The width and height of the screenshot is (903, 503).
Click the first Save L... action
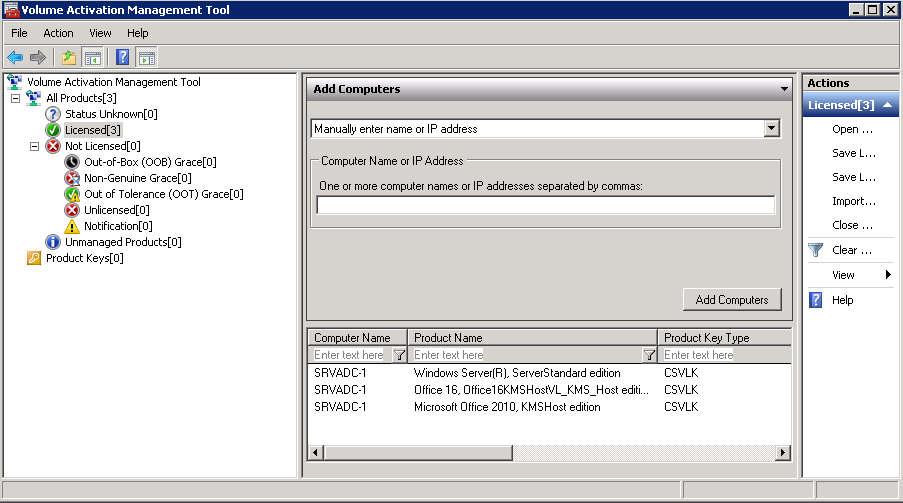pyautogui.click(x=853, y=153)
